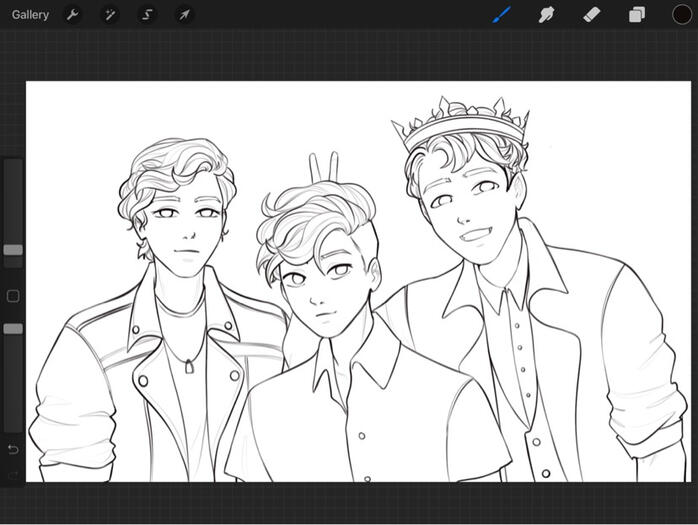The height and width of the screenshot is (525, 698).
Task: Select the Smudge finger tool
Action: click(x=547, y=15)
